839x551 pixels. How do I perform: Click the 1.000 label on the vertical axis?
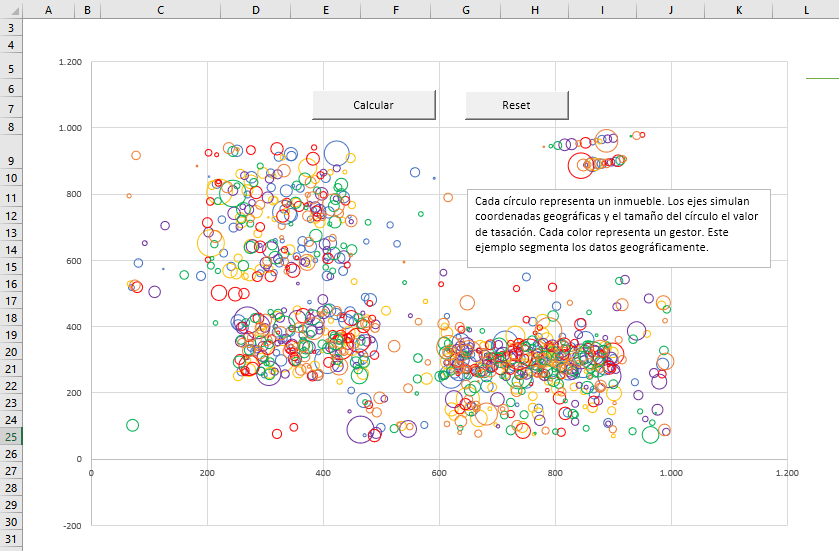click(x=70, y=128)
